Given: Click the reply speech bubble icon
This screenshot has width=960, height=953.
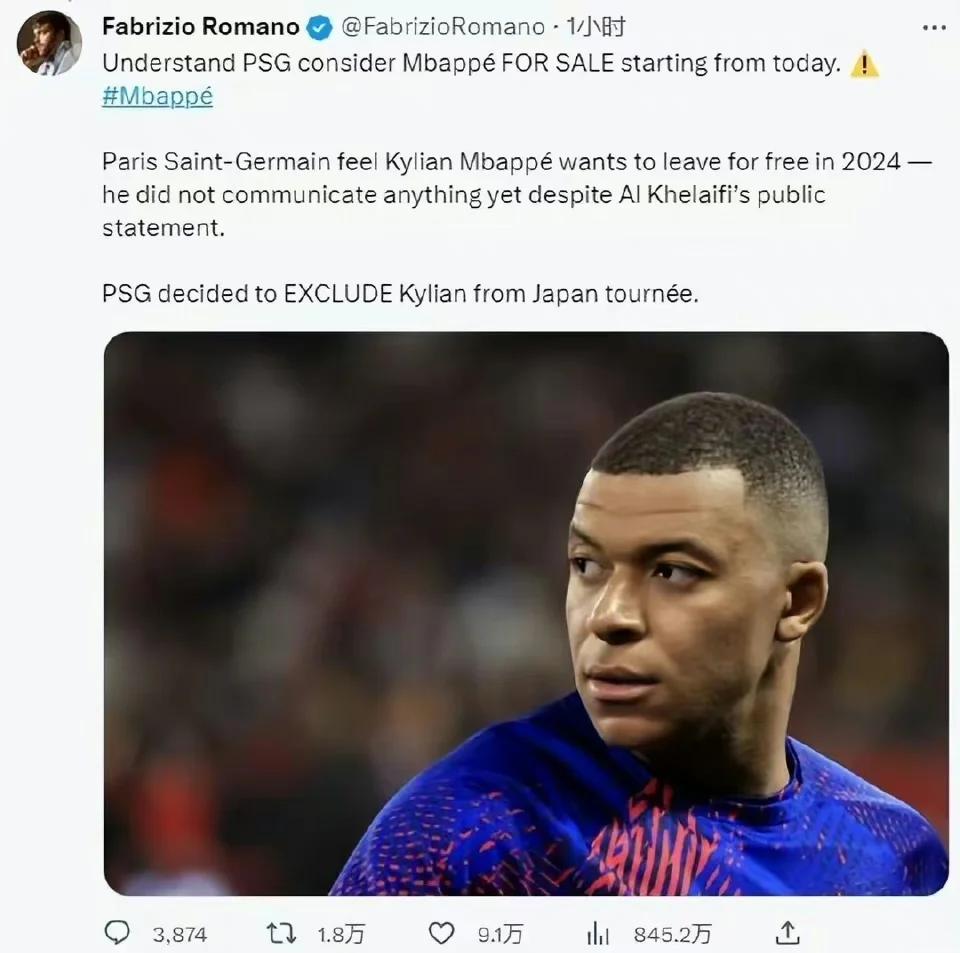Looking at the screenshot, I should tap(117, 933).
